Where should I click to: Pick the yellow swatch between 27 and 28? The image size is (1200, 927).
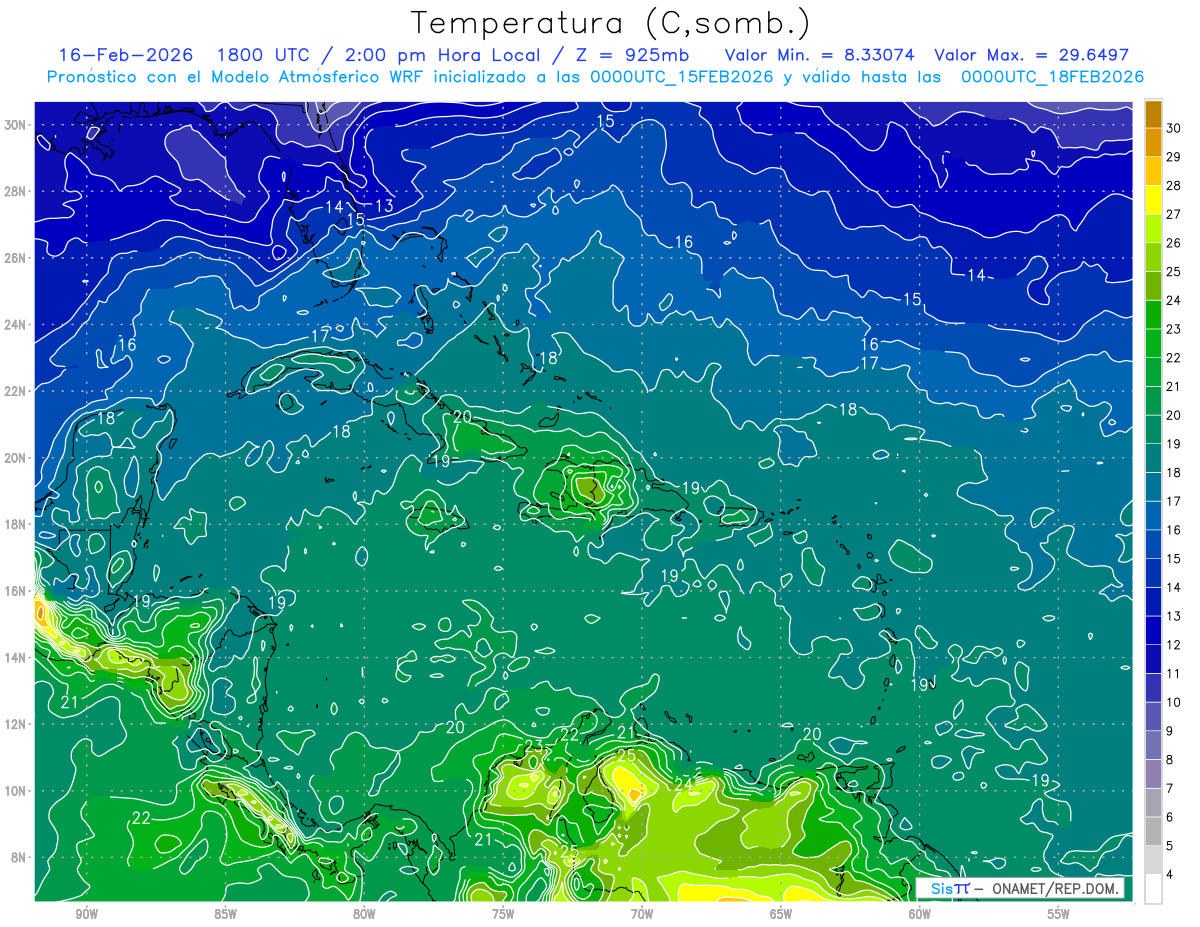[x=1153, y=200]
